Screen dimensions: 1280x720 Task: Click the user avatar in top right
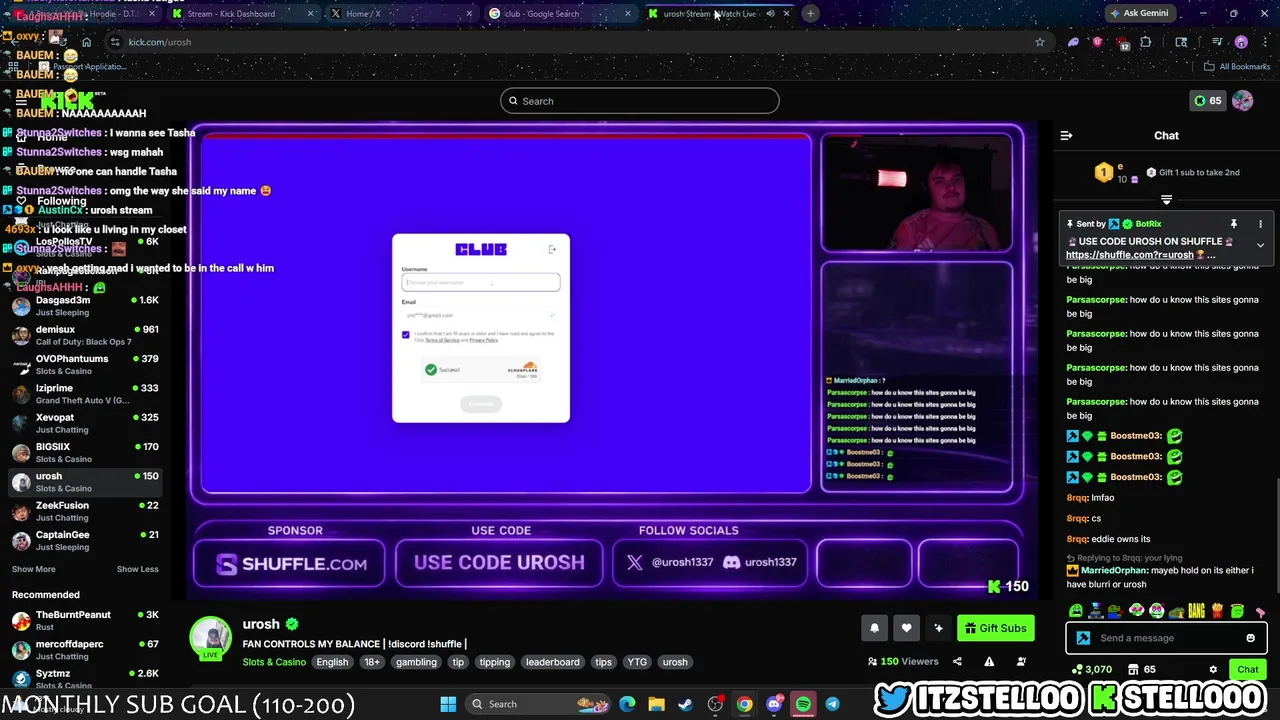click(x=1242, y=101)
